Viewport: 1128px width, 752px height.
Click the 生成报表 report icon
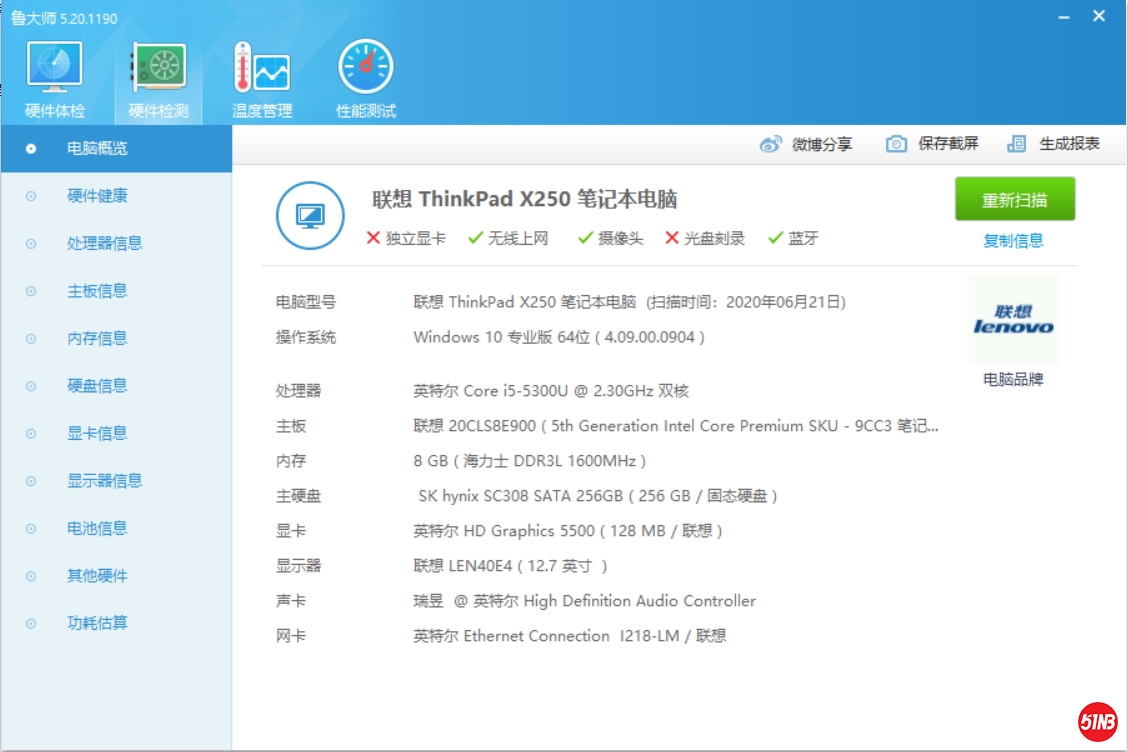pos(1017,144)
